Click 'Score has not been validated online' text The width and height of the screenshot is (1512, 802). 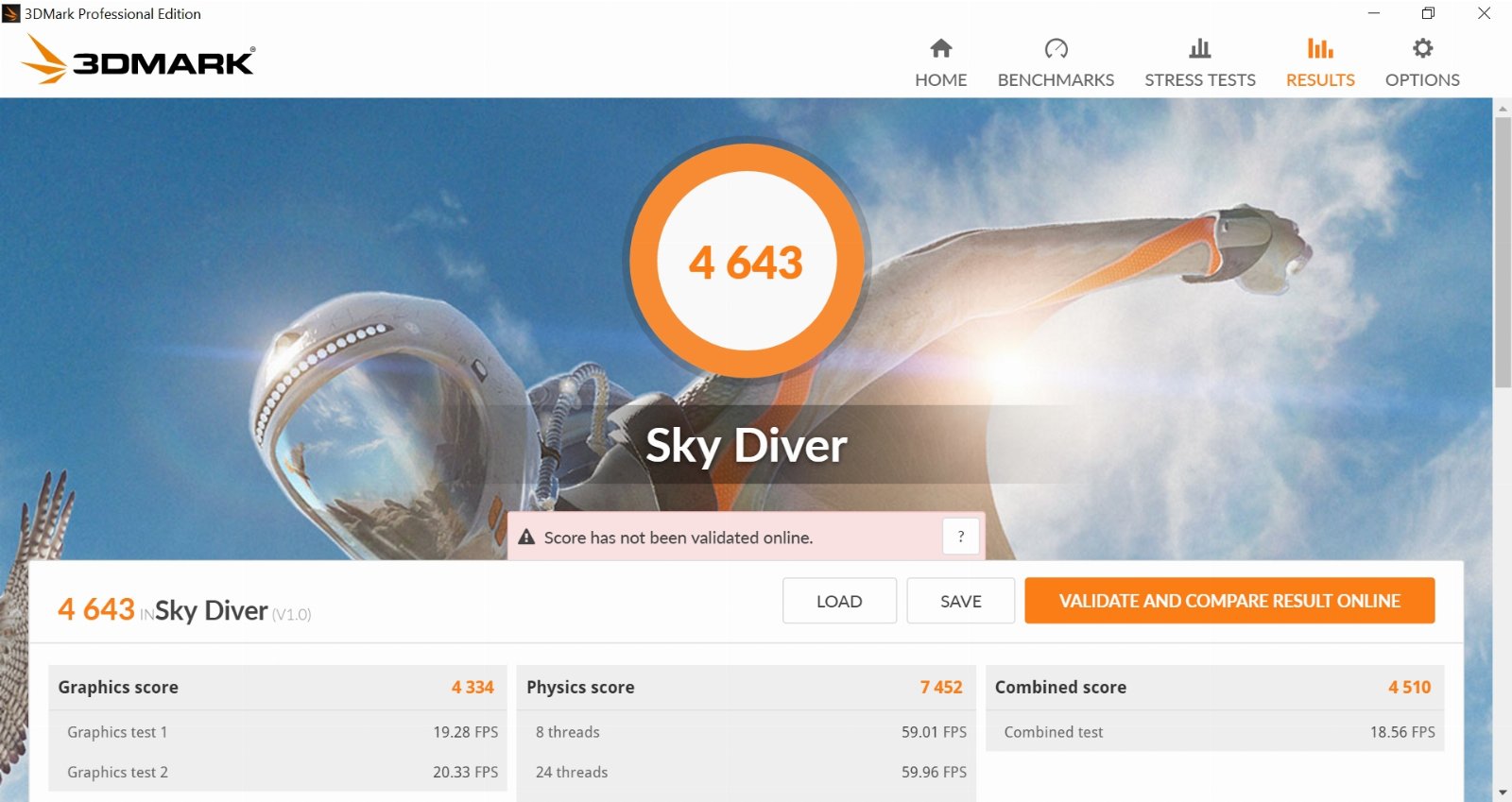(x=679, y=538)
